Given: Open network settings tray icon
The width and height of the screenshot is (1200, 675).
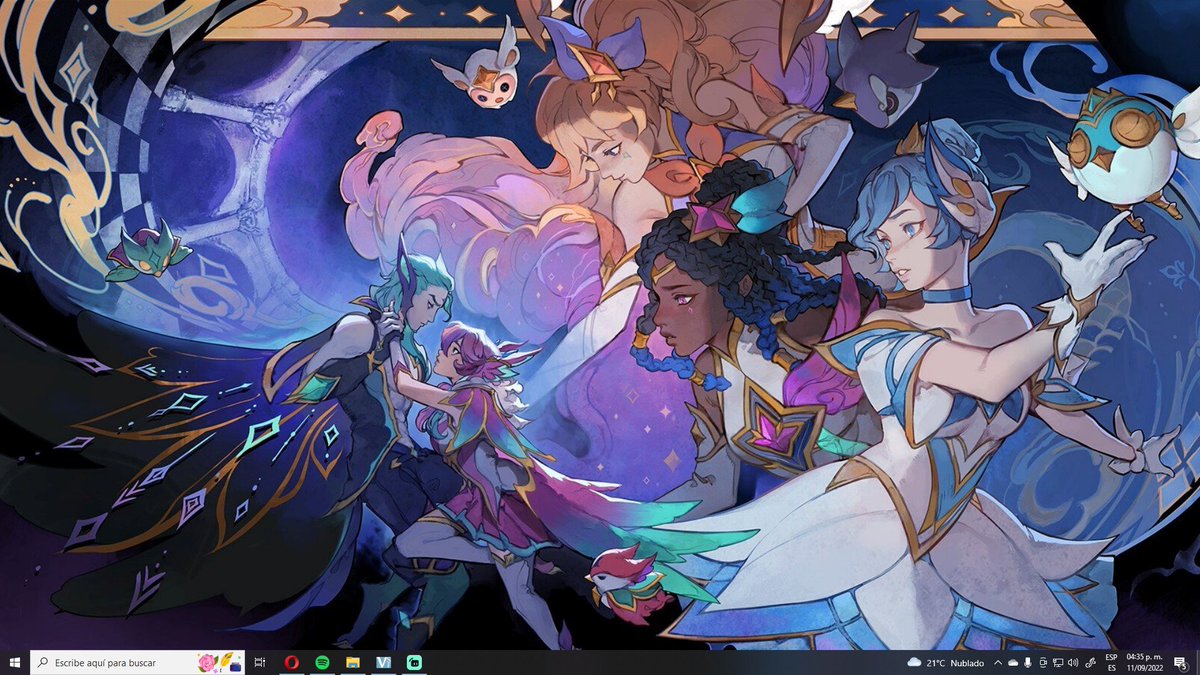Looking at the screenshot, I should click(x=1058, y=662).
